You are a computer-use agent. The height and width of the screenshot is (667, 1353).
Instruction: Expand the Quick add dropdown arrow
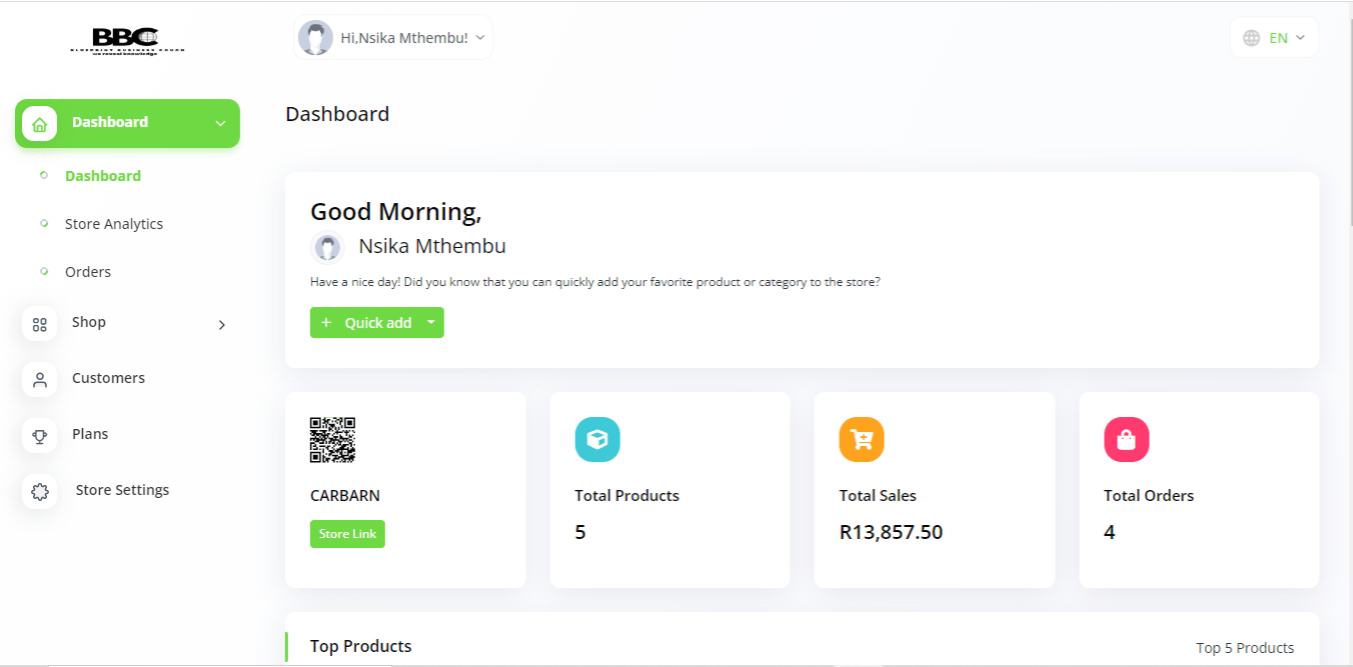pyautogui.click(x=431, y=323)
